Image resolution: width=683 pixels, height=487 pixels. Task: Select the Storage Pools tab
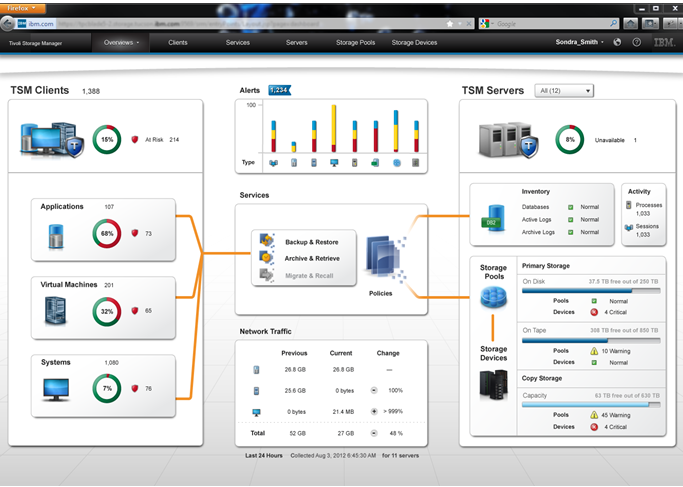pos(355,43)
